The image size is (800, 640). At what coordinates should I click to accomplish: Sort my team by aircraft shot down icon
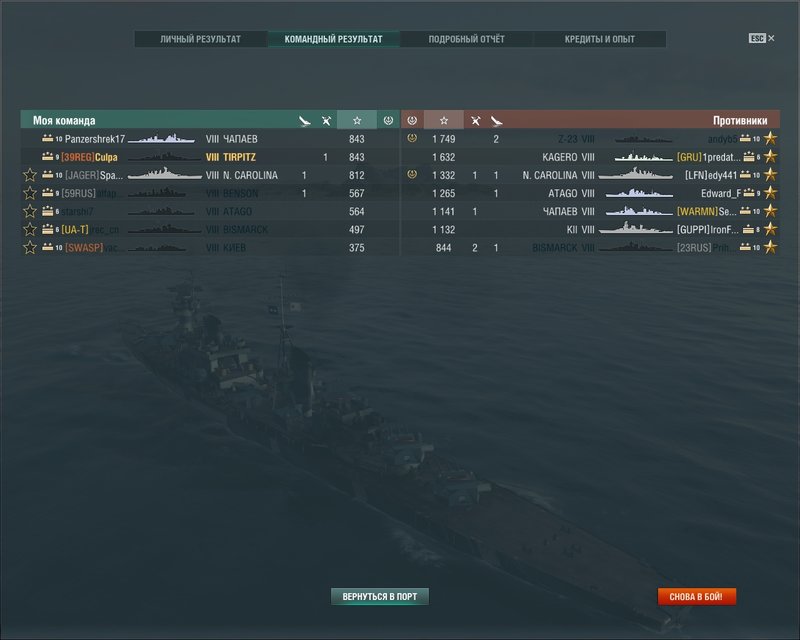[x=305, y=121]
